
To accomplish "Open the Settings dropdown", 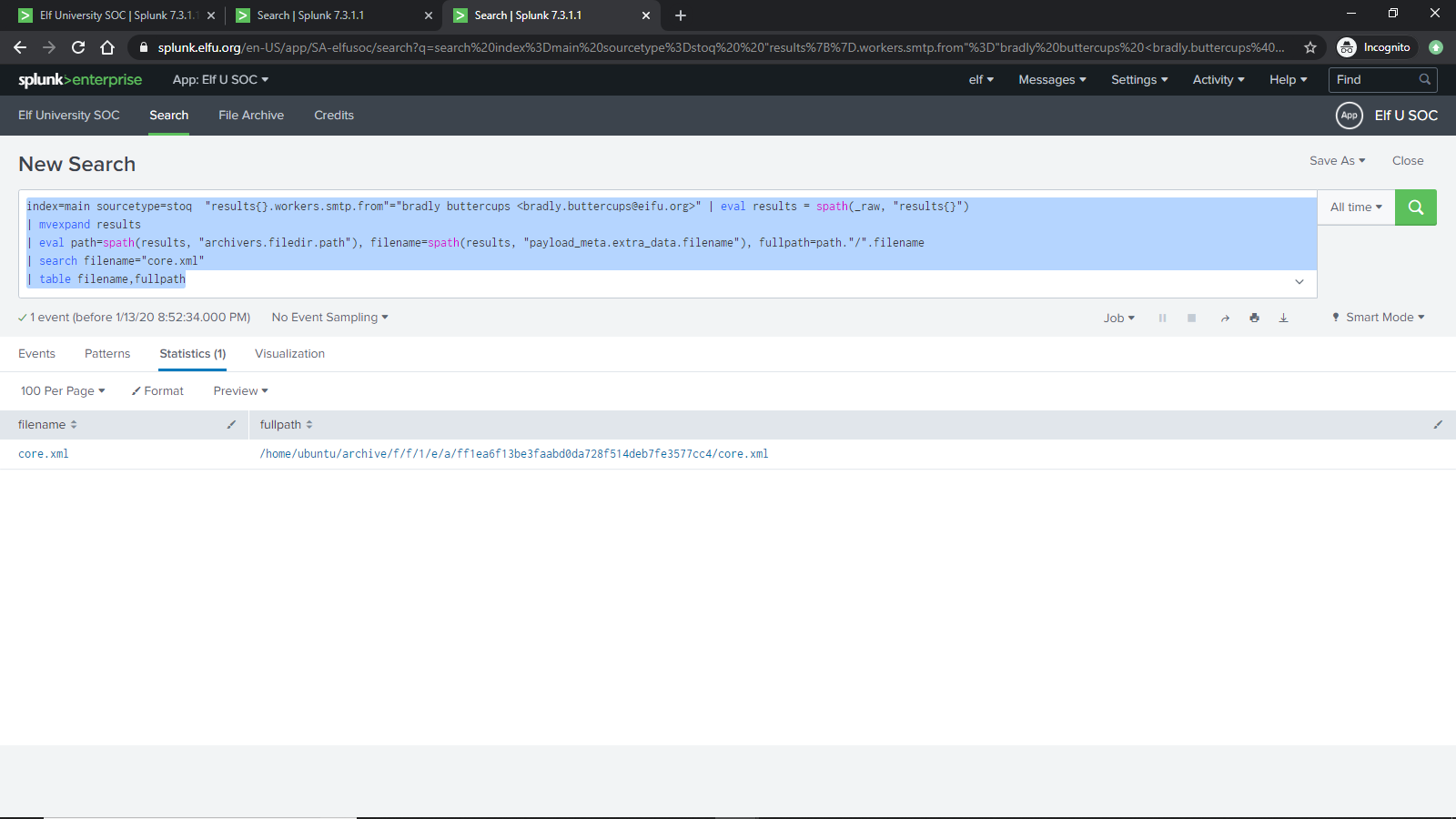I will 1139,80.
